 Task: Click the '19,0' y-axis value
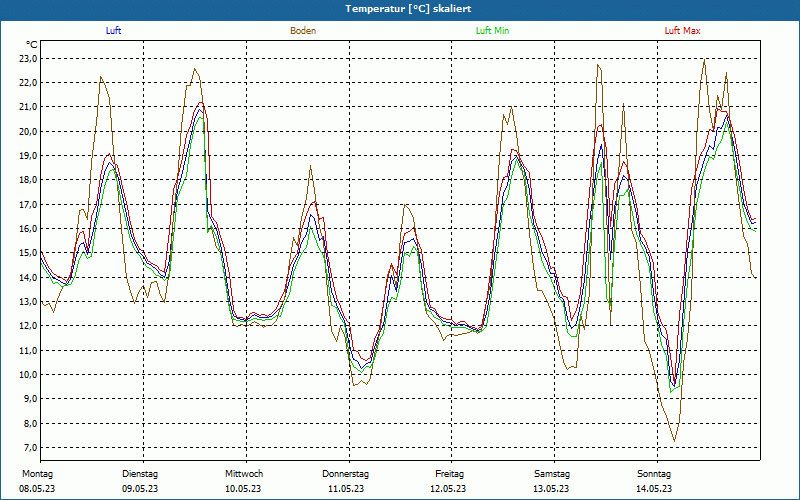(x=28, y=156)
